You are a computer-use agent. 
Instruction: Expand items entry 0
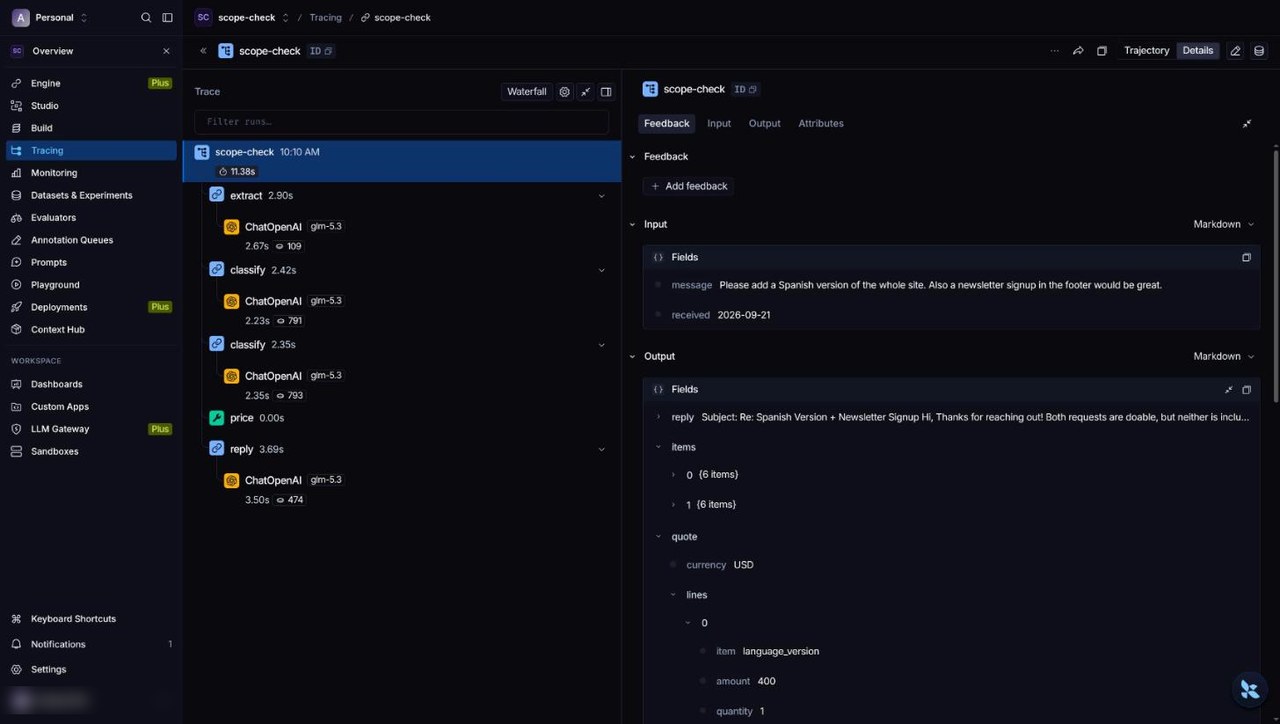[674, 475]
